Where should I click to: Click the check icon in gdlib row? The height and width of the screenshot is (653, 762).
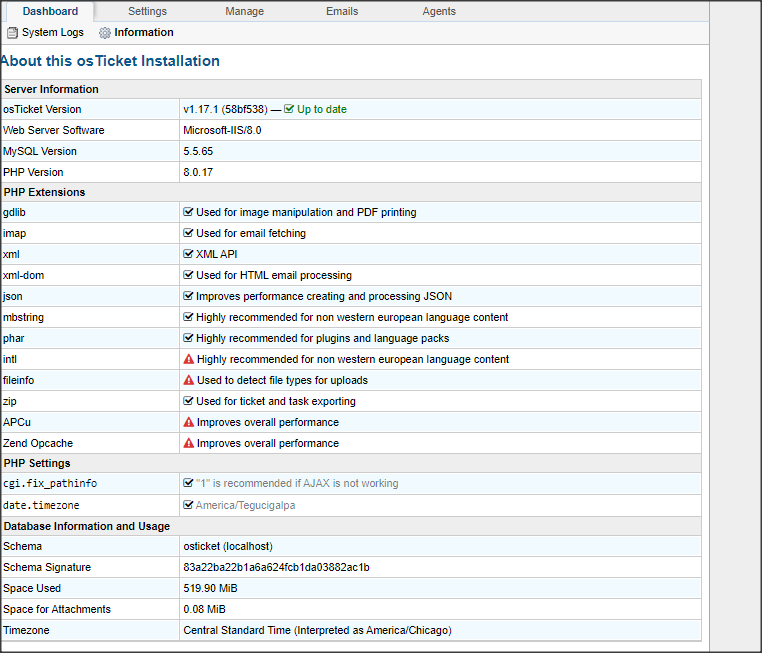click(188, 212)
